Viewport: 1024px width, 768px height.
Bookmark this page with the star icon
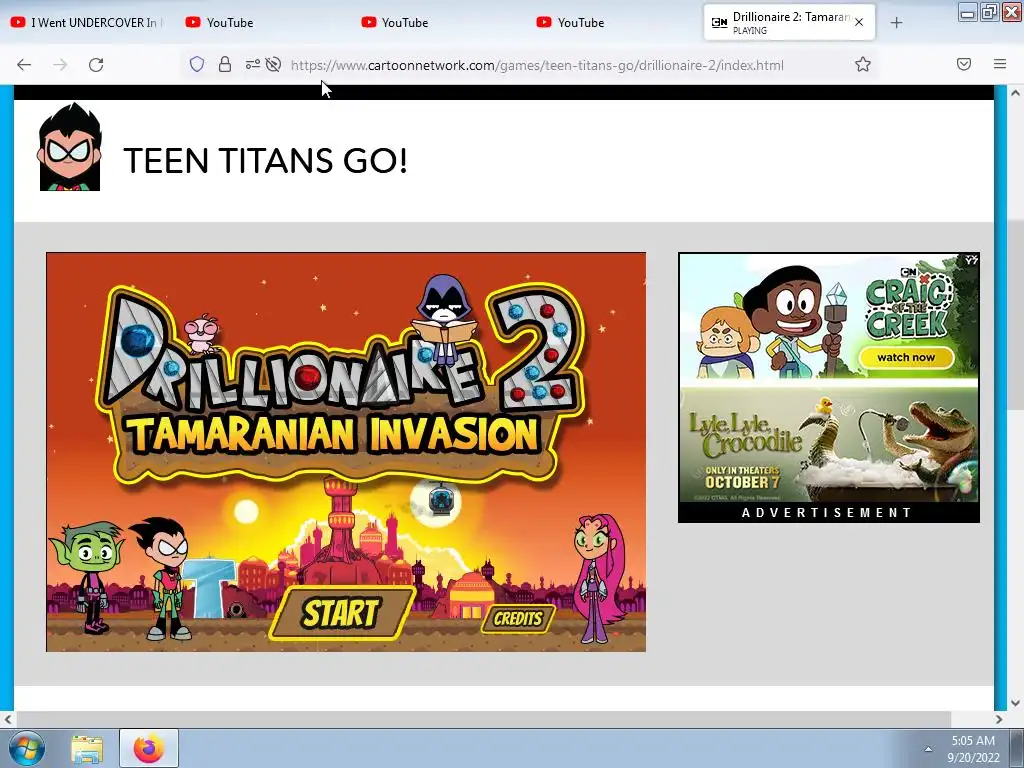pyautogui.click(x=863, y=64)
